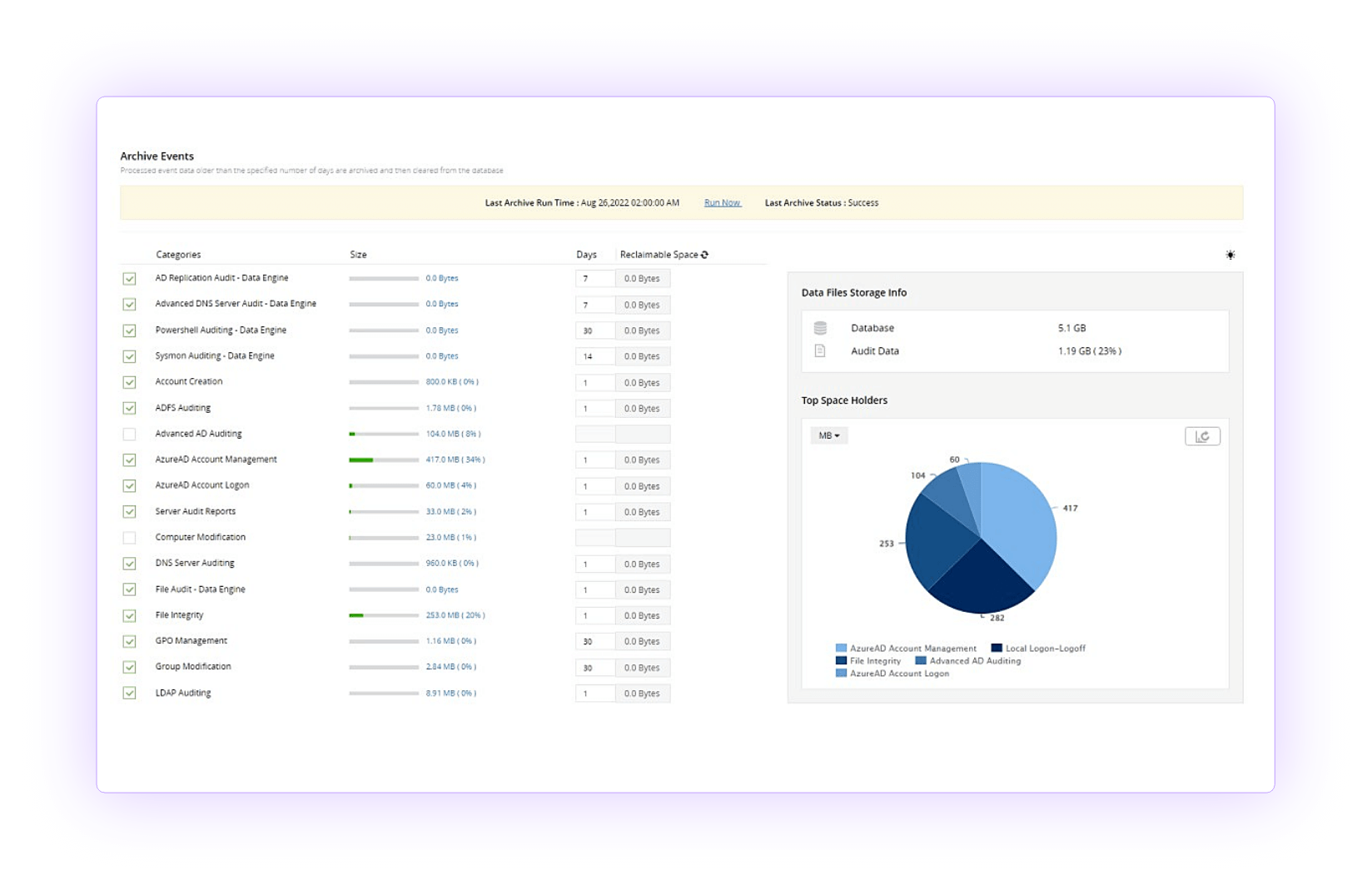Click the 800.0 KB (0%) size link

[452, 382]
